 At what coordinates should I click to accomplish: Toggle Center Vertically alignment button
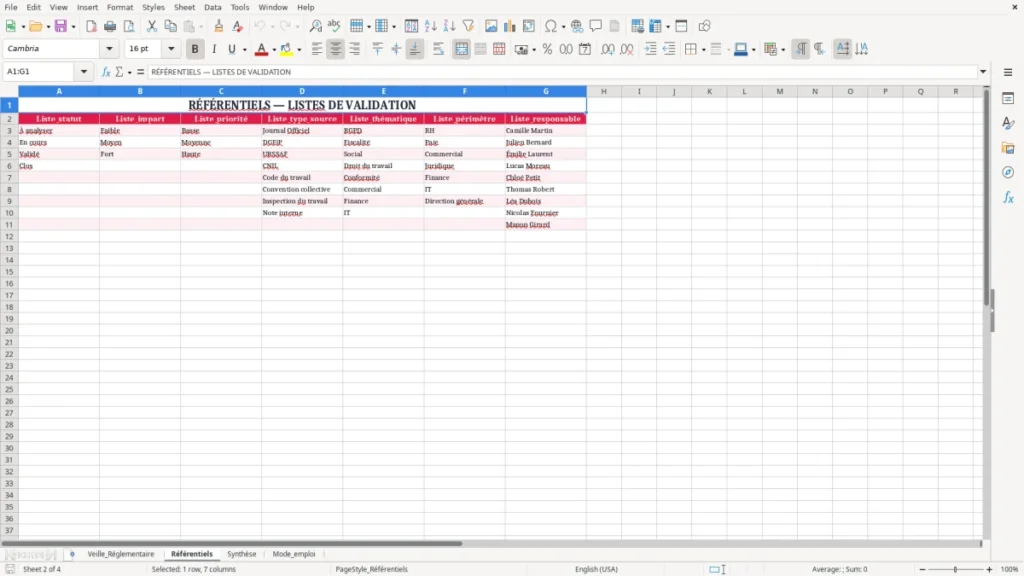(396, 49)
